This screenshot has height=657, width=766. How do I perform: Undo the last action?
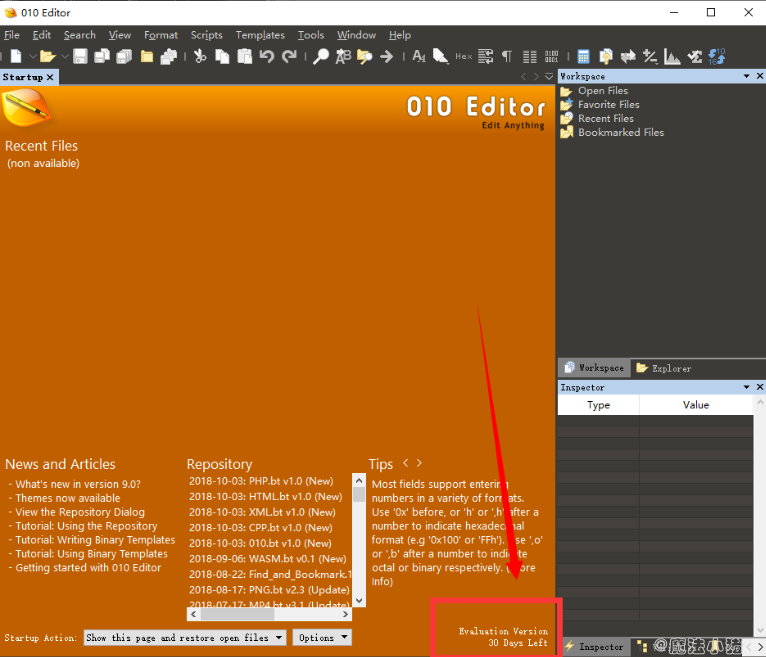pyautogui.click(x=267, y=57)
